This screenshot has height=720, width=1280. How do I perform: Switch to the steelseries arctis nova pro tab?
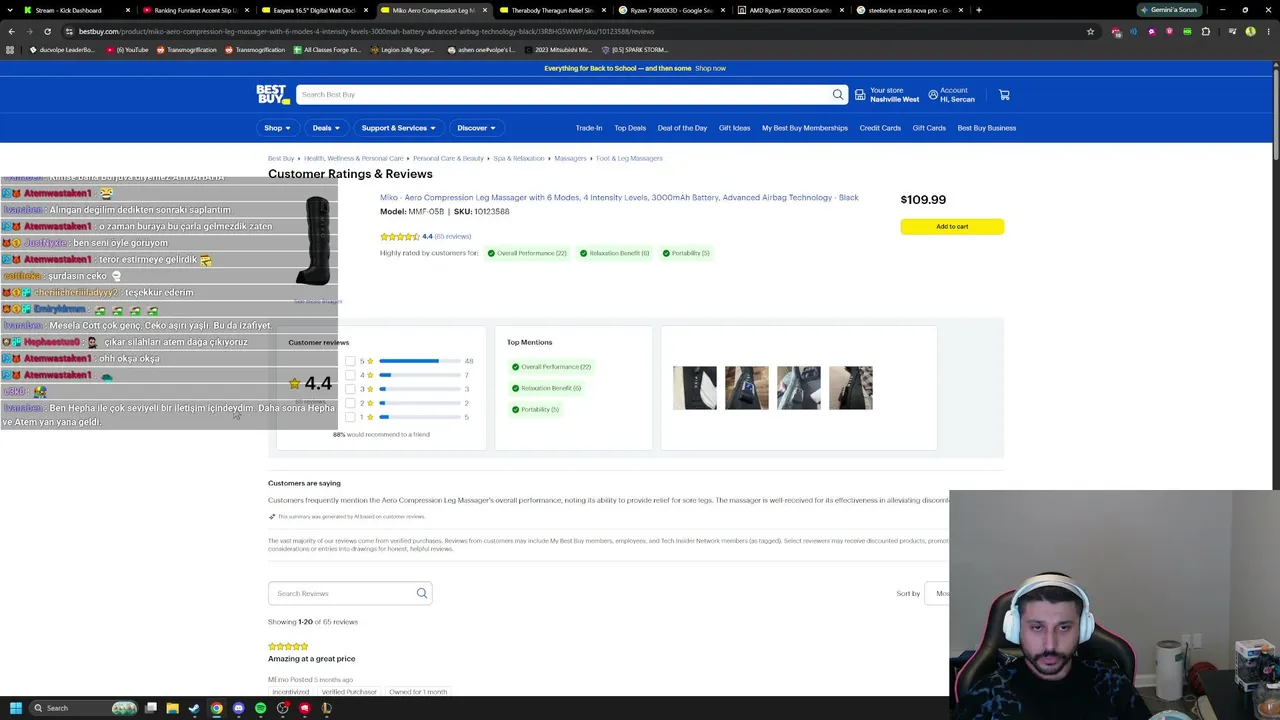(910, 10)
